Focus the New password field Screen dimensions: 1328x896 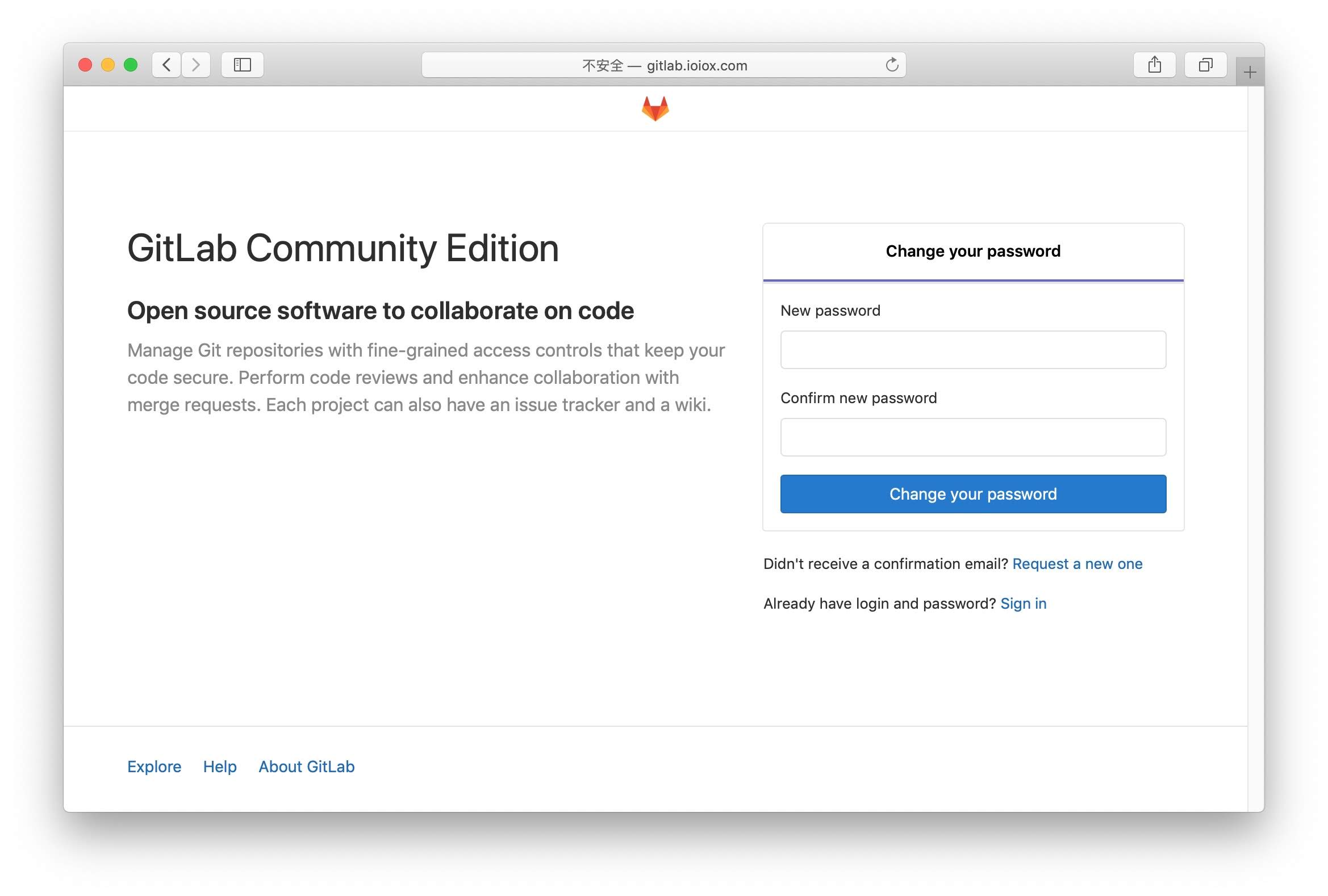pos(972,350)
